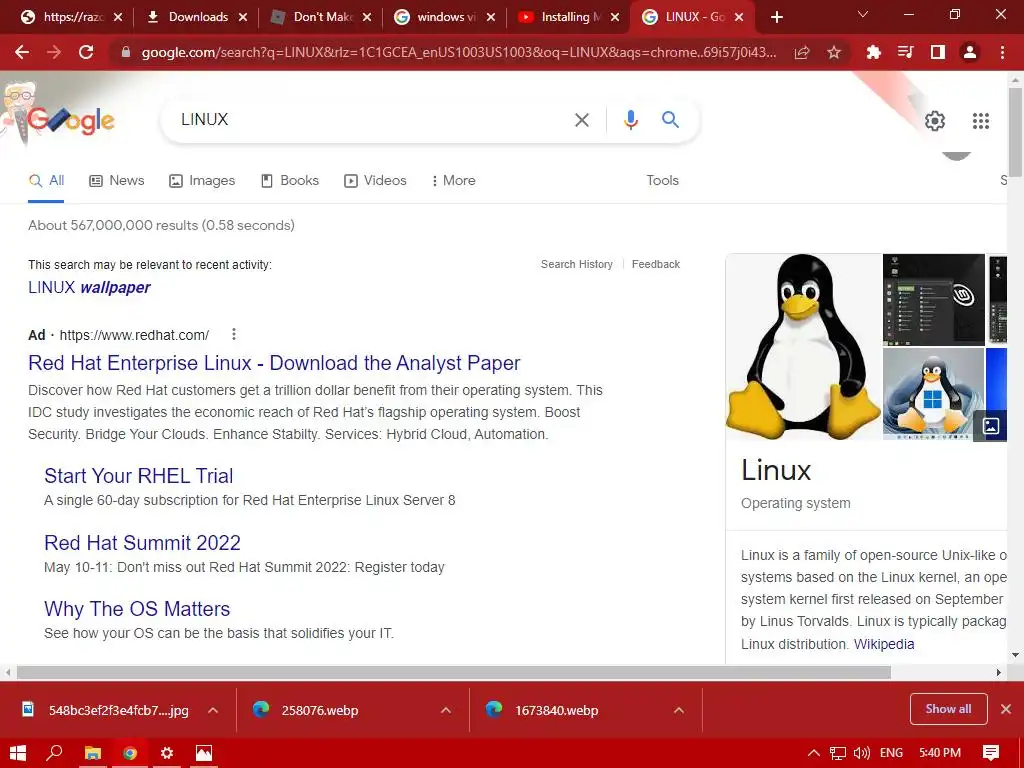The width and height of the screenshot is (1024, 768).
Task: Open a new browser tab
Action: click(x=776, y=17)
